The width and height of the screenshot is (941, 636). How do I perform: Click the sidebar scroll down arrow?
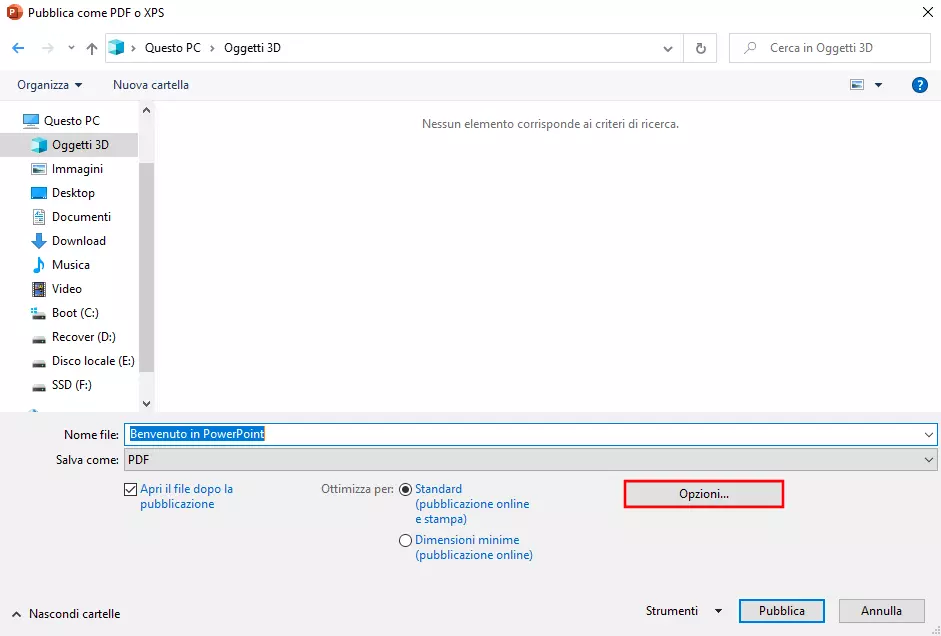click(x=146, y=404)
